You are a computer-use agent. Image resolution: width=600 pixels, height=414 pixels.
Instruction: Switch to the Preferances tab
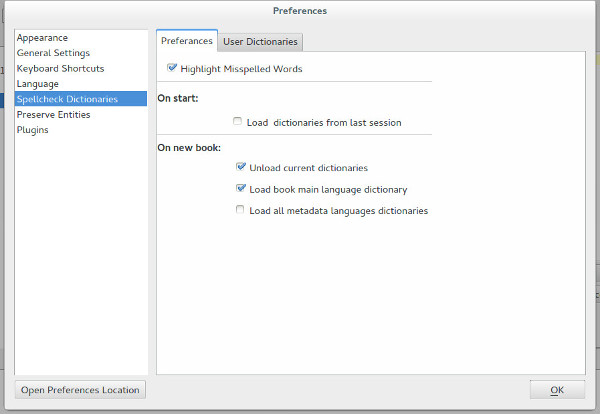(187, 41)
